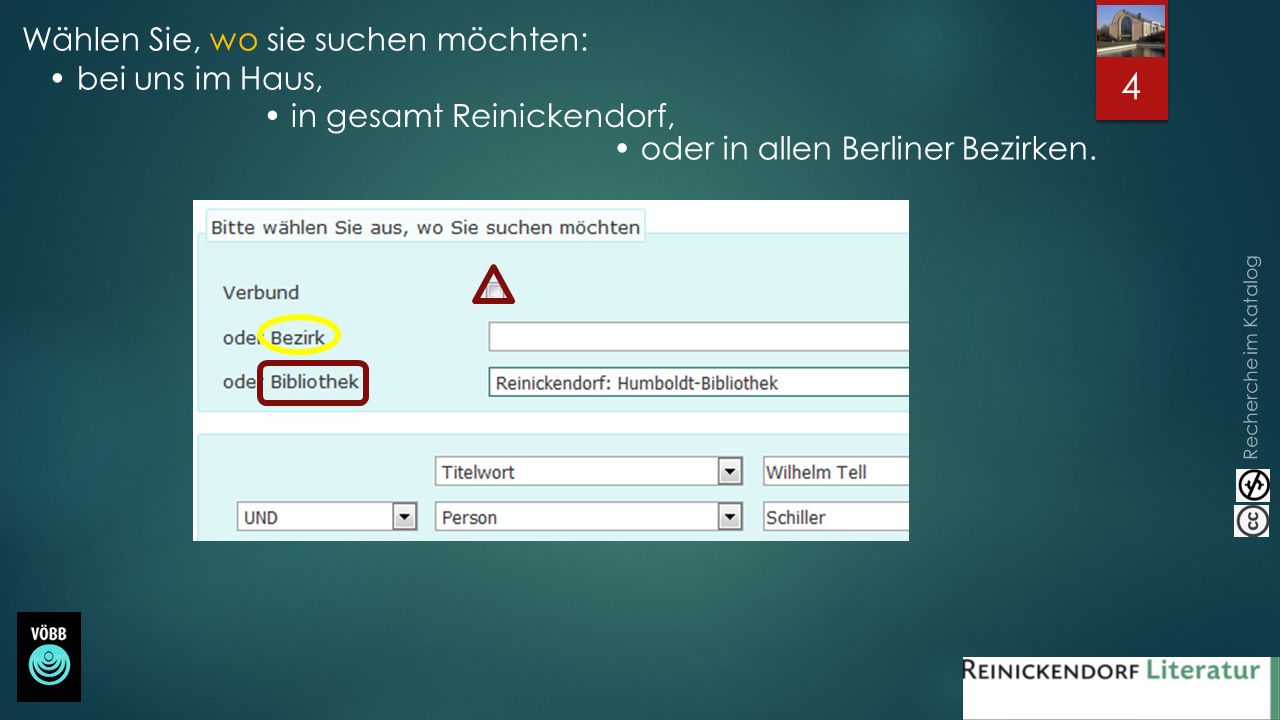1280x720 pixels.
Task: Click the upper Creative Commons license icon
Action: (x=1252, y=485)
